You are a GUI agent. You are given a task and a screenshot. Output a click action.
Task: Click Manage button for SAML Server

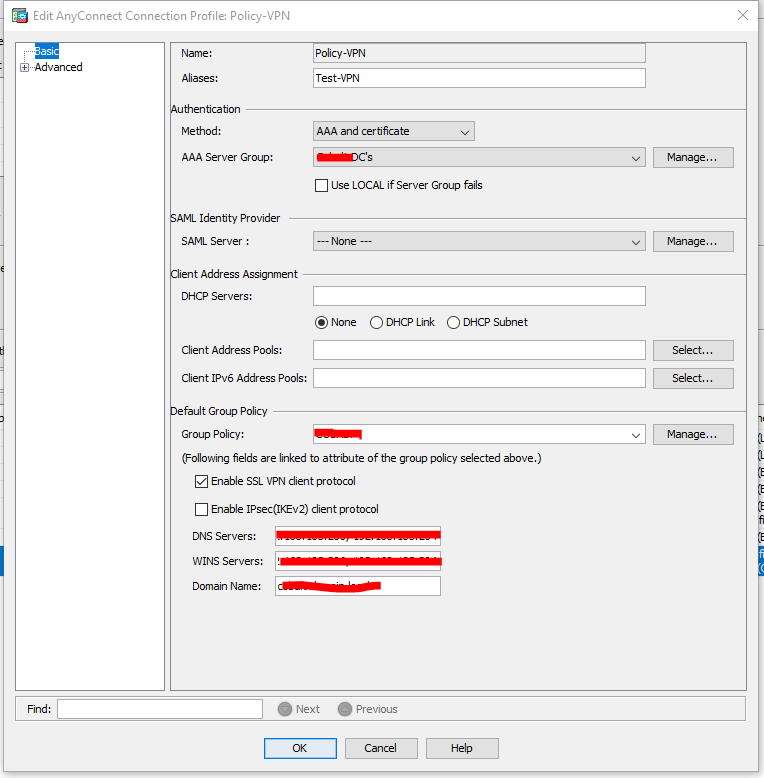pyautogui.click(x=693, y=241)
